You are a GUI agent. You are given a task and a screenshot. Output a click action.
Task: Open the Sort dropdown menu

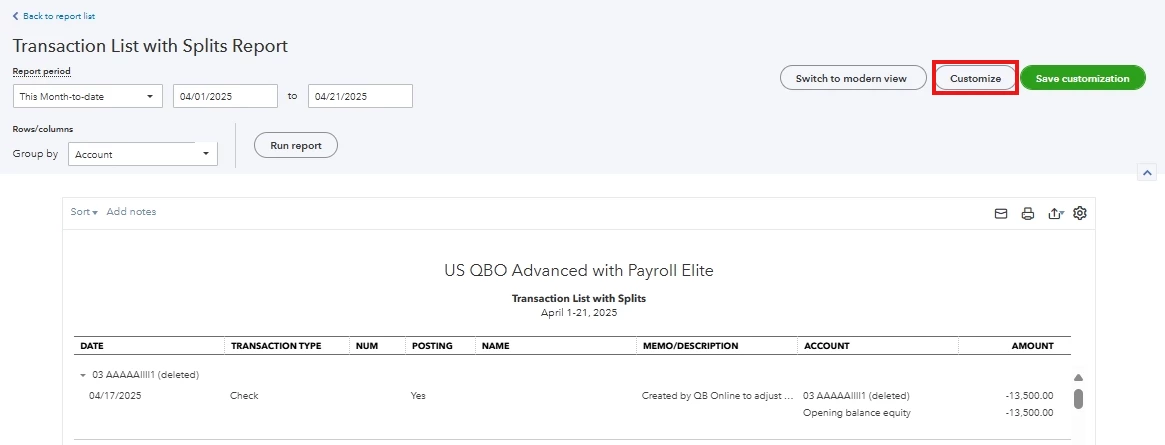click(84, 212)
